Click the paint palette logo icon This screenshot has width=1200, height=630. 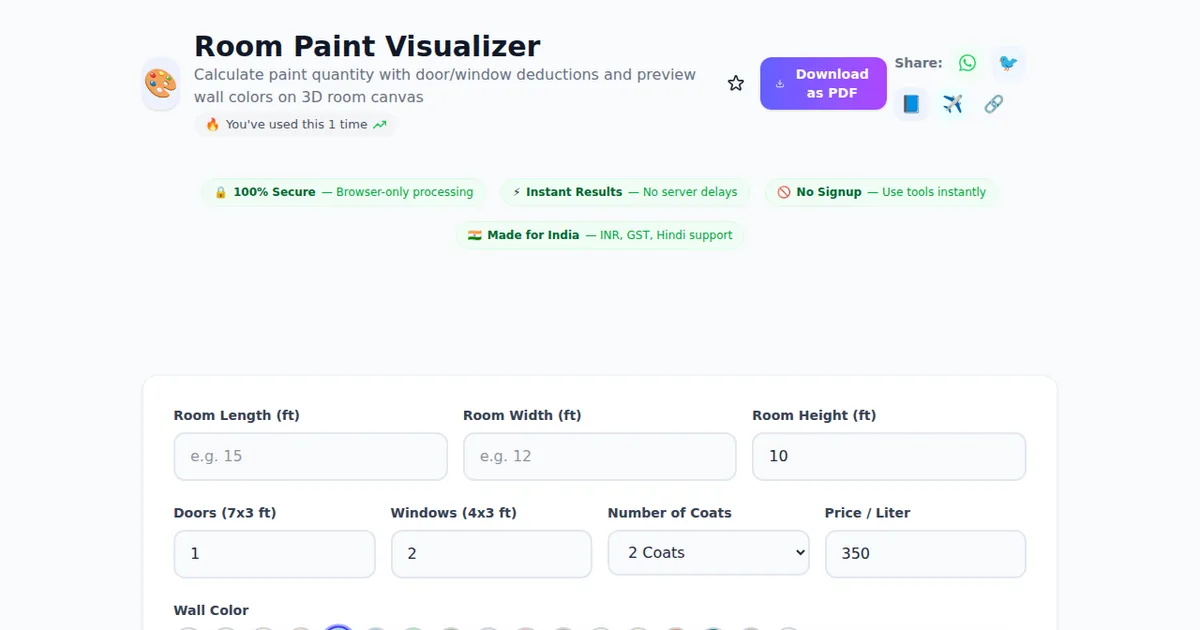tap(161, 84)
